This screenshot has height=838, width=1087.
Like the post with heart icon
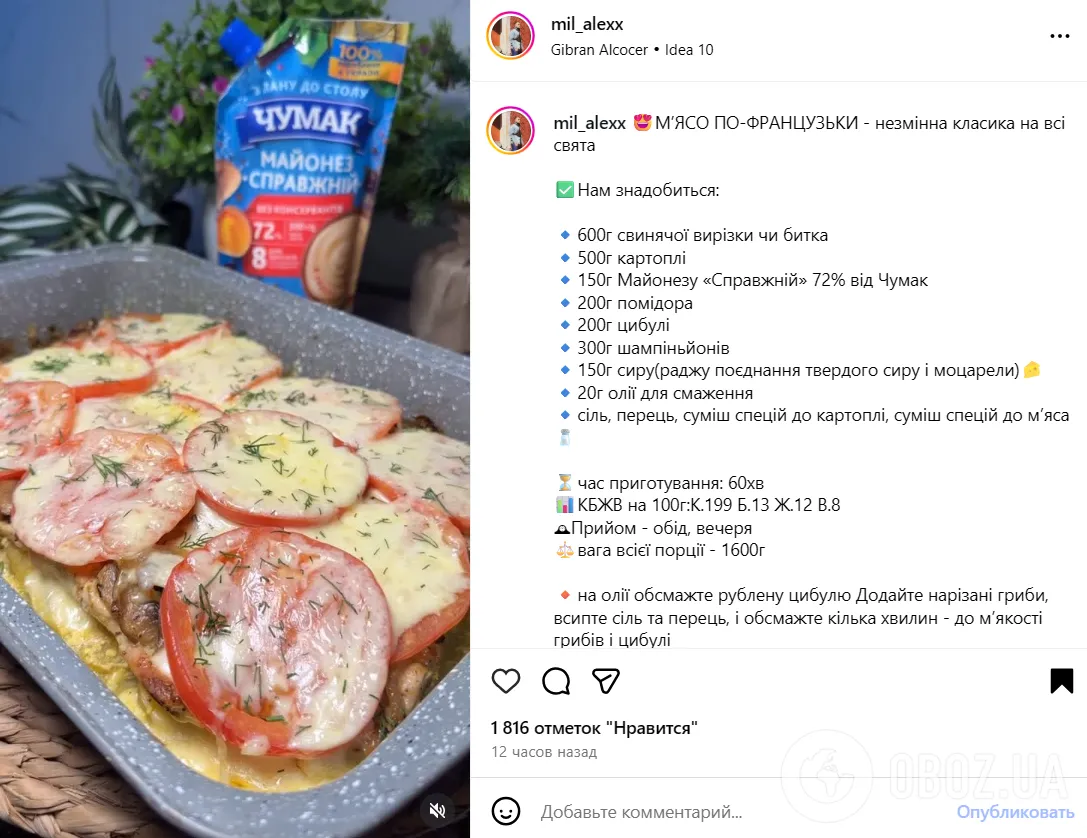pyautogui.click(x=505, y=681)
